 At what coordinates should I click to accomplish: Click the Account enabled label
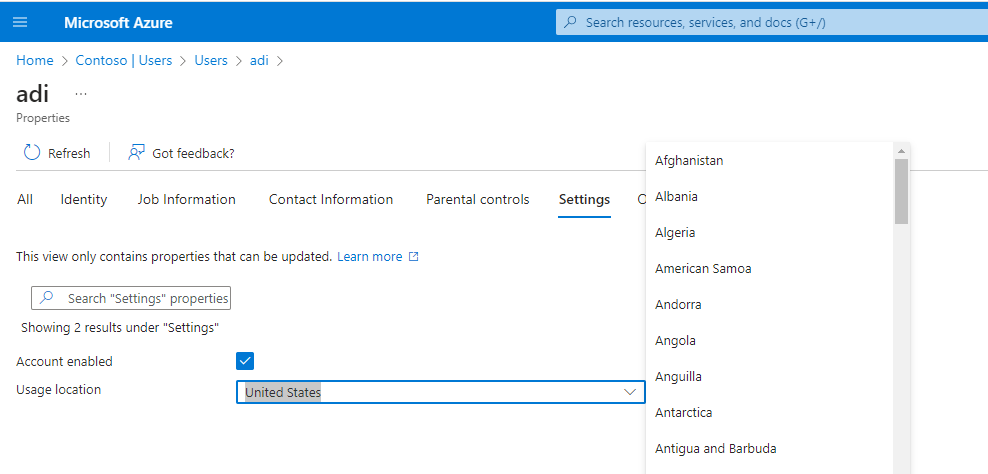tap(64, 361)
